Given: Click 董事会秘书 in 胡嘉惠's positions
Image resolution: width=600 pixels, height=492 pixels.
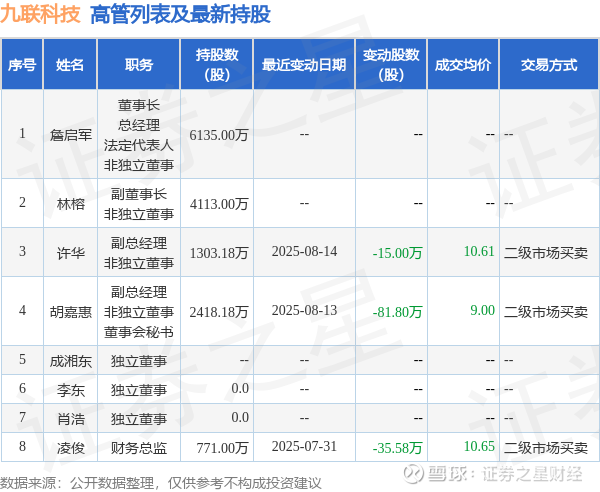Looking at the screenshot, I should point(139,332).
